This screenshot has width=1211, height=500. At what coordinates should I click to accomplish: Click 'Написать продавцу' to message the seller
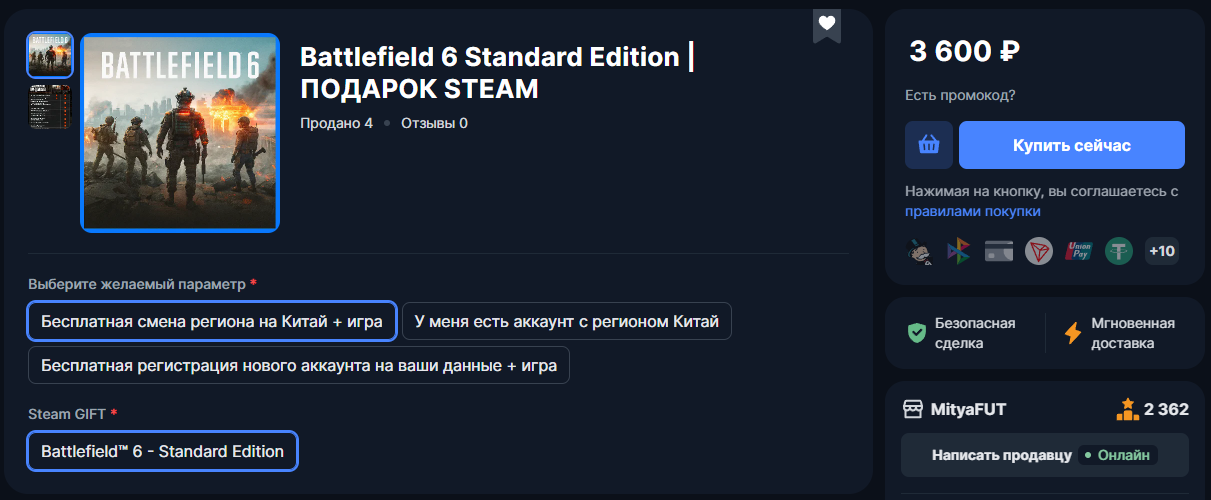coord(1001,455)
